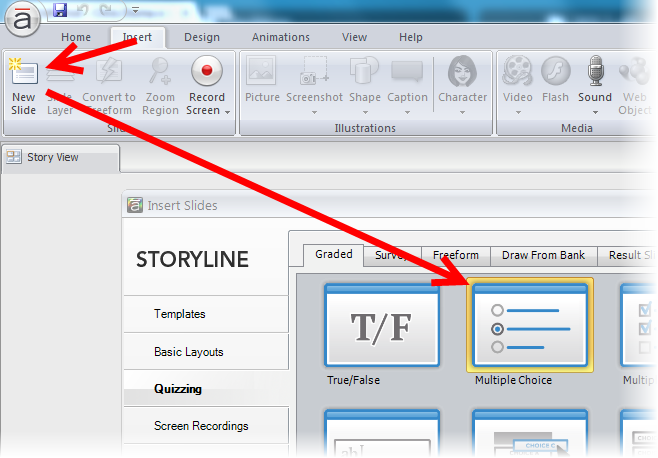
Task: Select Templates in Insert Slides sidebar
Action: 206,314
